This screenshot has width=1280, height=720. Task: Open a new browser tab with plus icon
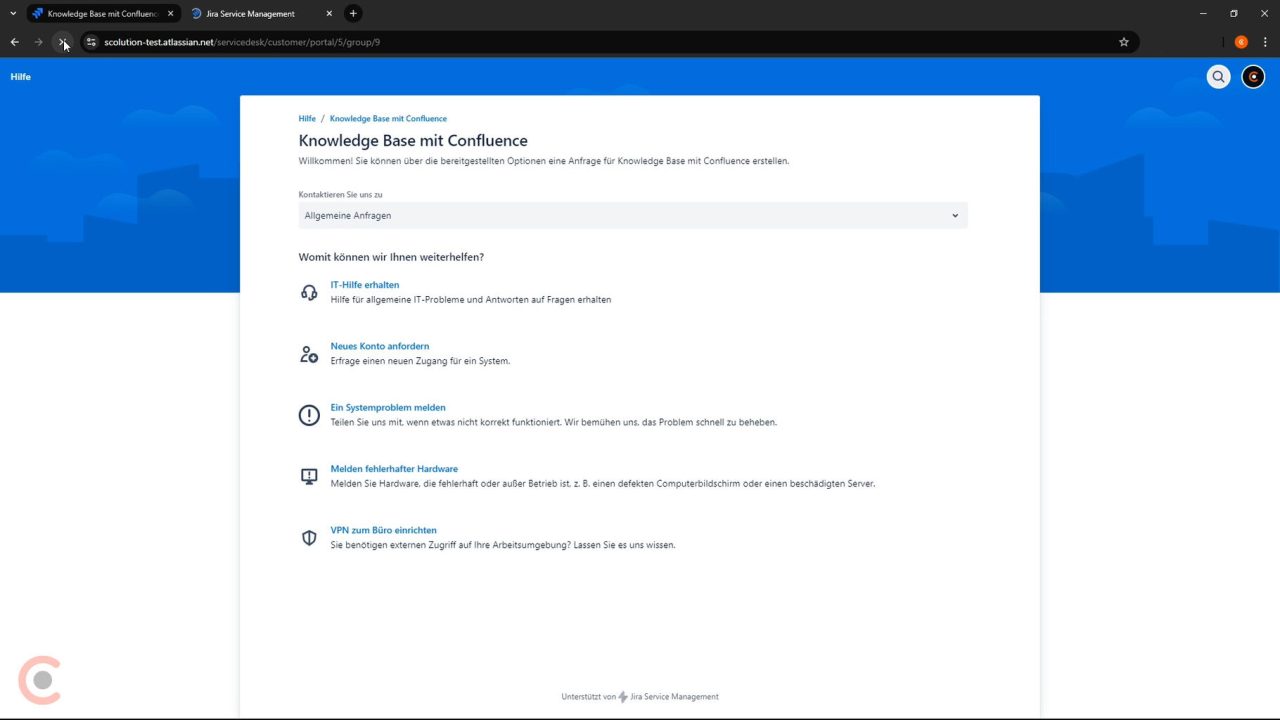coord(353,14)
